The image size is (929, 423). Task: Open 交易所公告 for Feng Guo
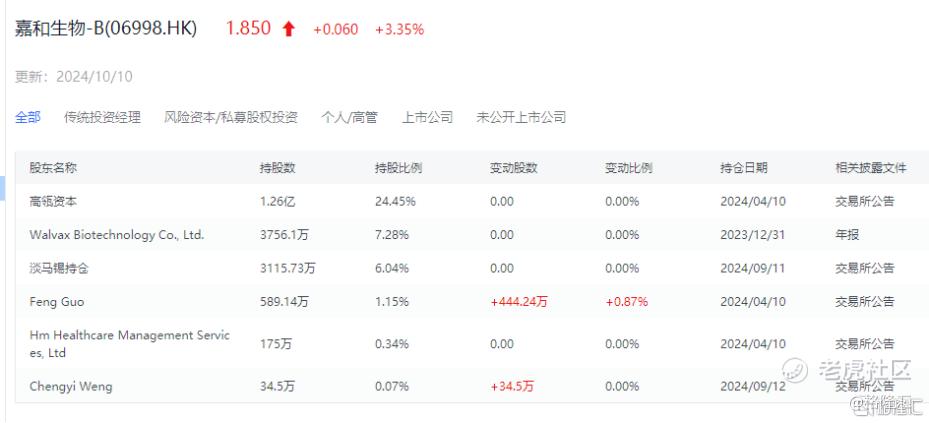[x=865, y=302]
